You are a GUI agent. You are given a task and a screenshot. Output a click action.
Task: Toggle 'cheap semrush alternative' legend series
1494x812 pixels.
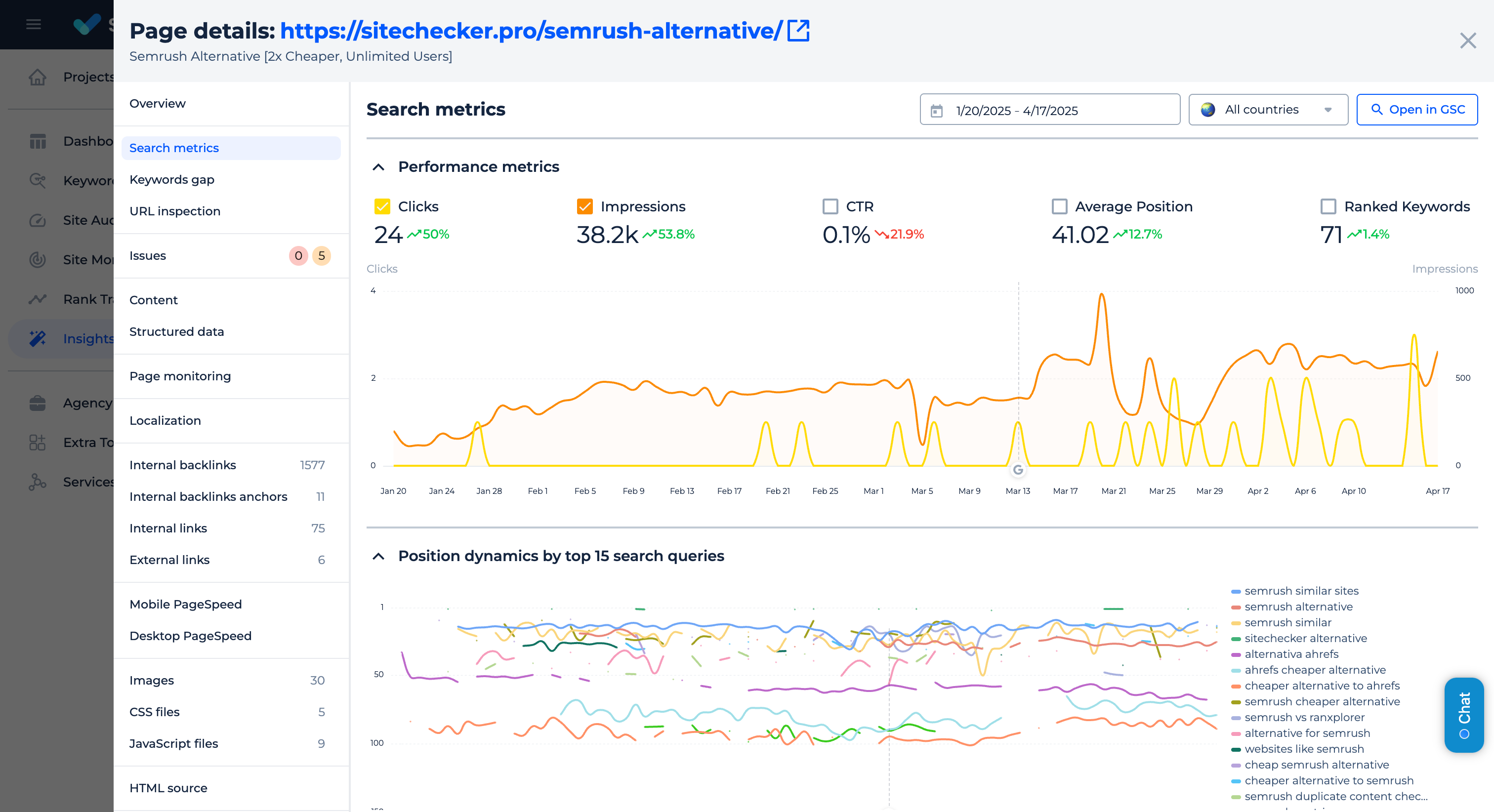pos(1310,765)
